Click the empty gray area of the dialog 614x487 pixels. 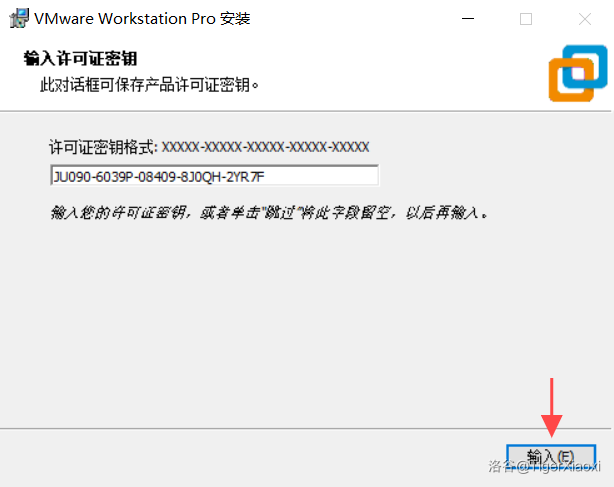[x=274, y=313]
